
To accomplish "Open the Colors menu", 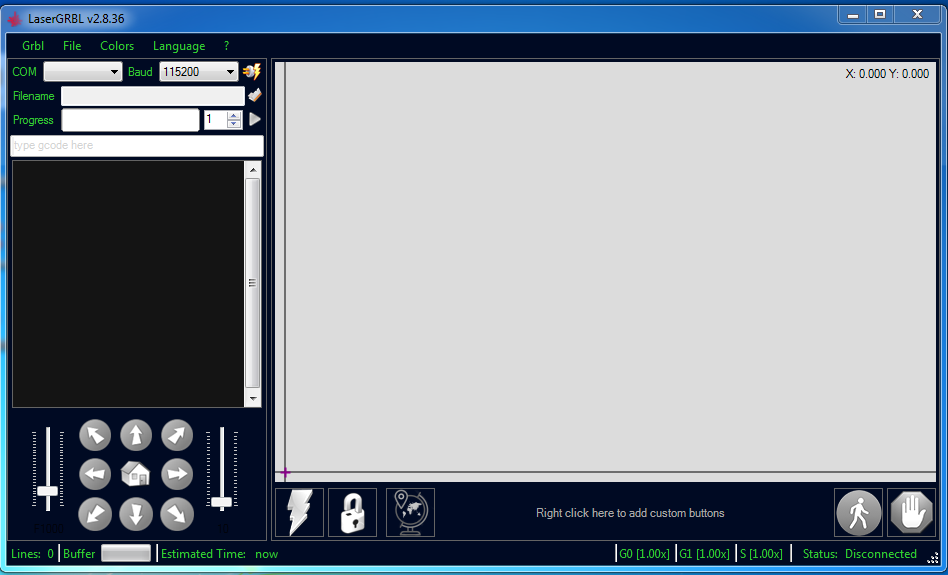I will coord(117,46).
